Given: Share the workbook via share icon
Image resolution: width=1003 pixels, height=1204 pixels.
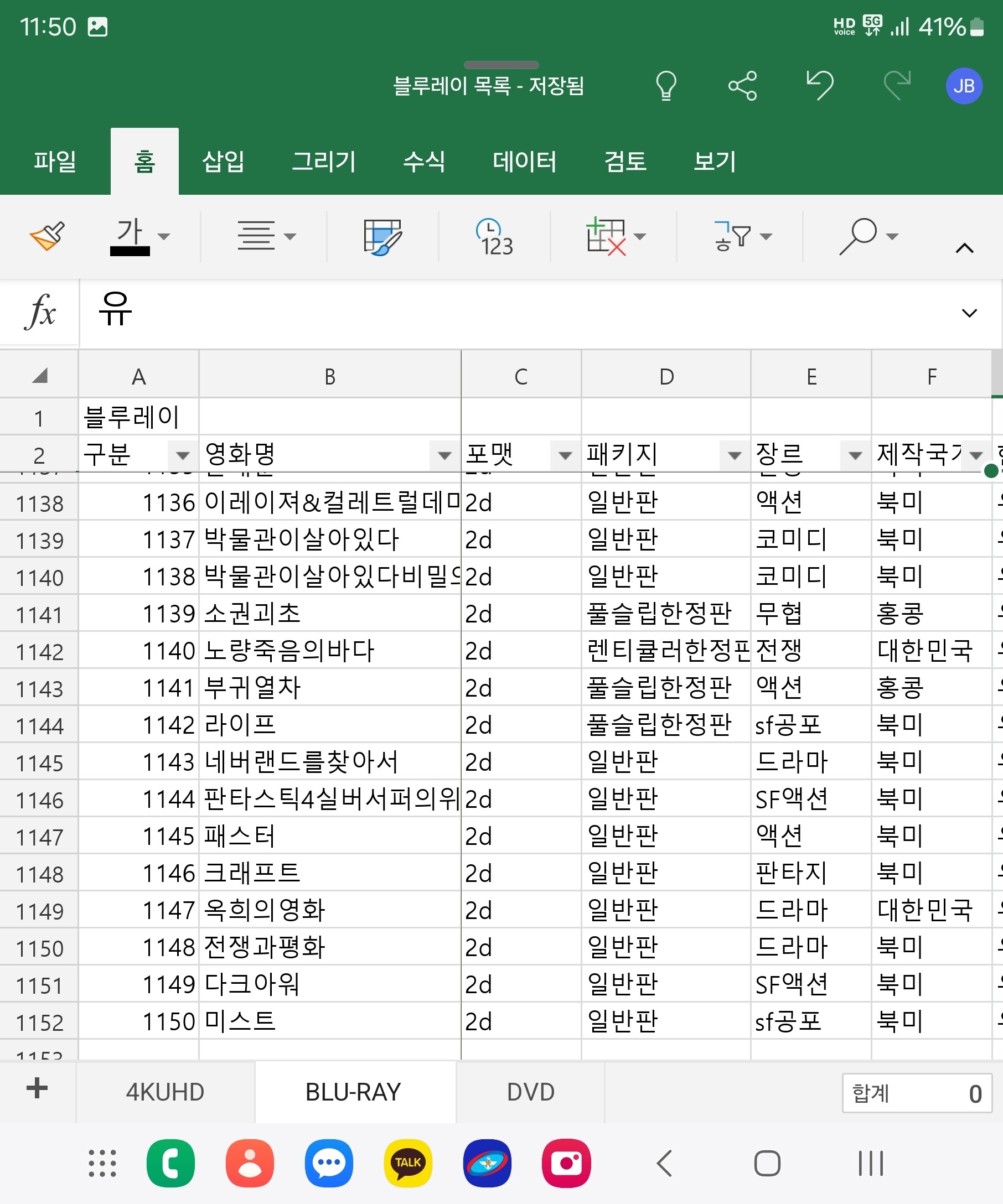Looking at the screenshot, I should (743, 86).
